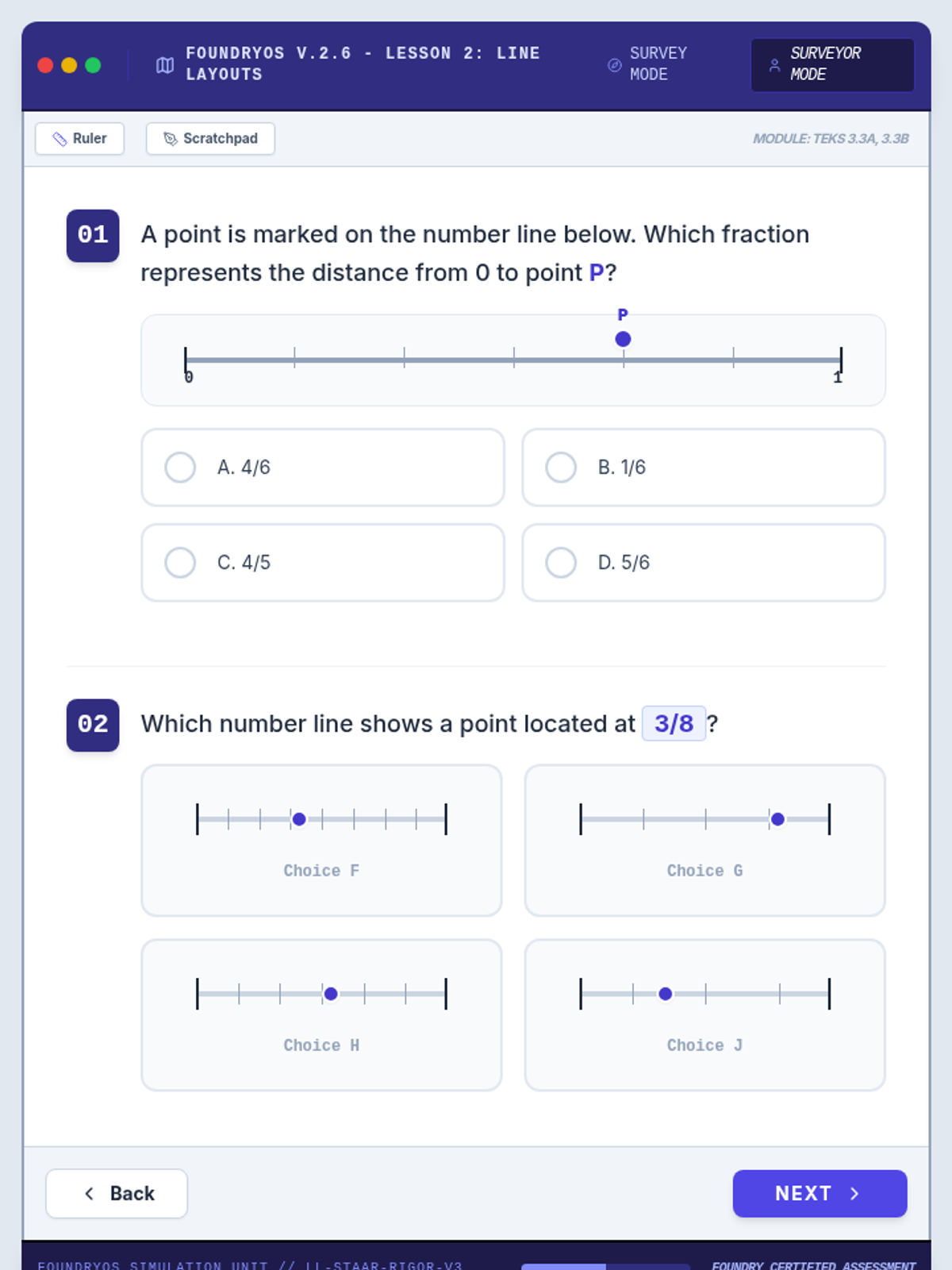Viewport: 952px width, 1270px height.
Task: Click the green window dot
Action: [93, 65]
